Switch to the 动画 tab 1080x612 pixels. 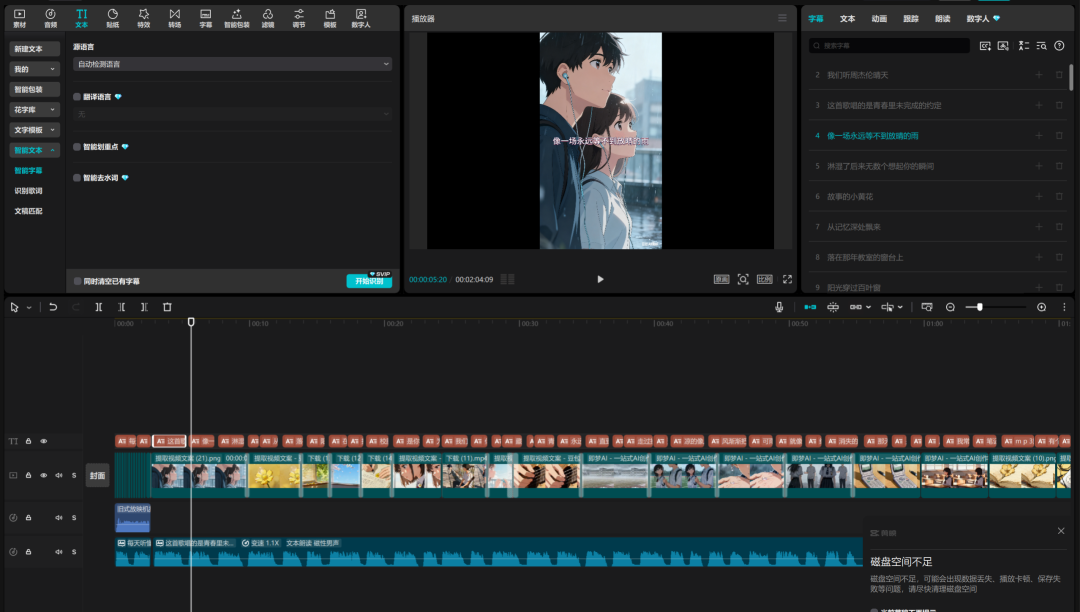click(879, 19)
